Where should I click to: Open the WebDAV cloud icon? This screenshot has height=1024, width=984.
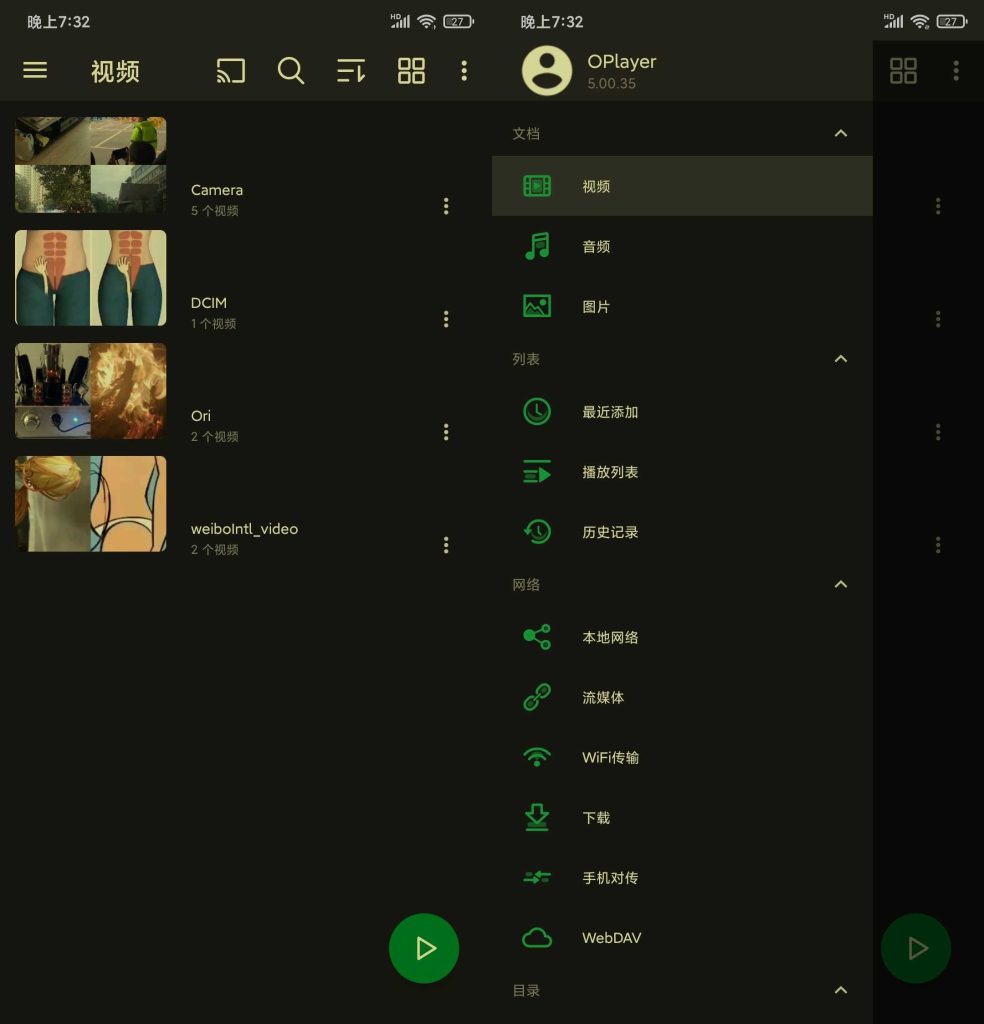tap(536, 937)
